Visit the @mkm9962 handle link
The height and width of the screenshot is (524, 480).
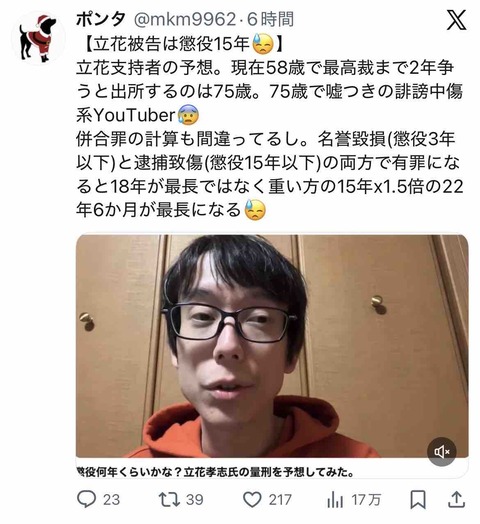pos(185,20)
